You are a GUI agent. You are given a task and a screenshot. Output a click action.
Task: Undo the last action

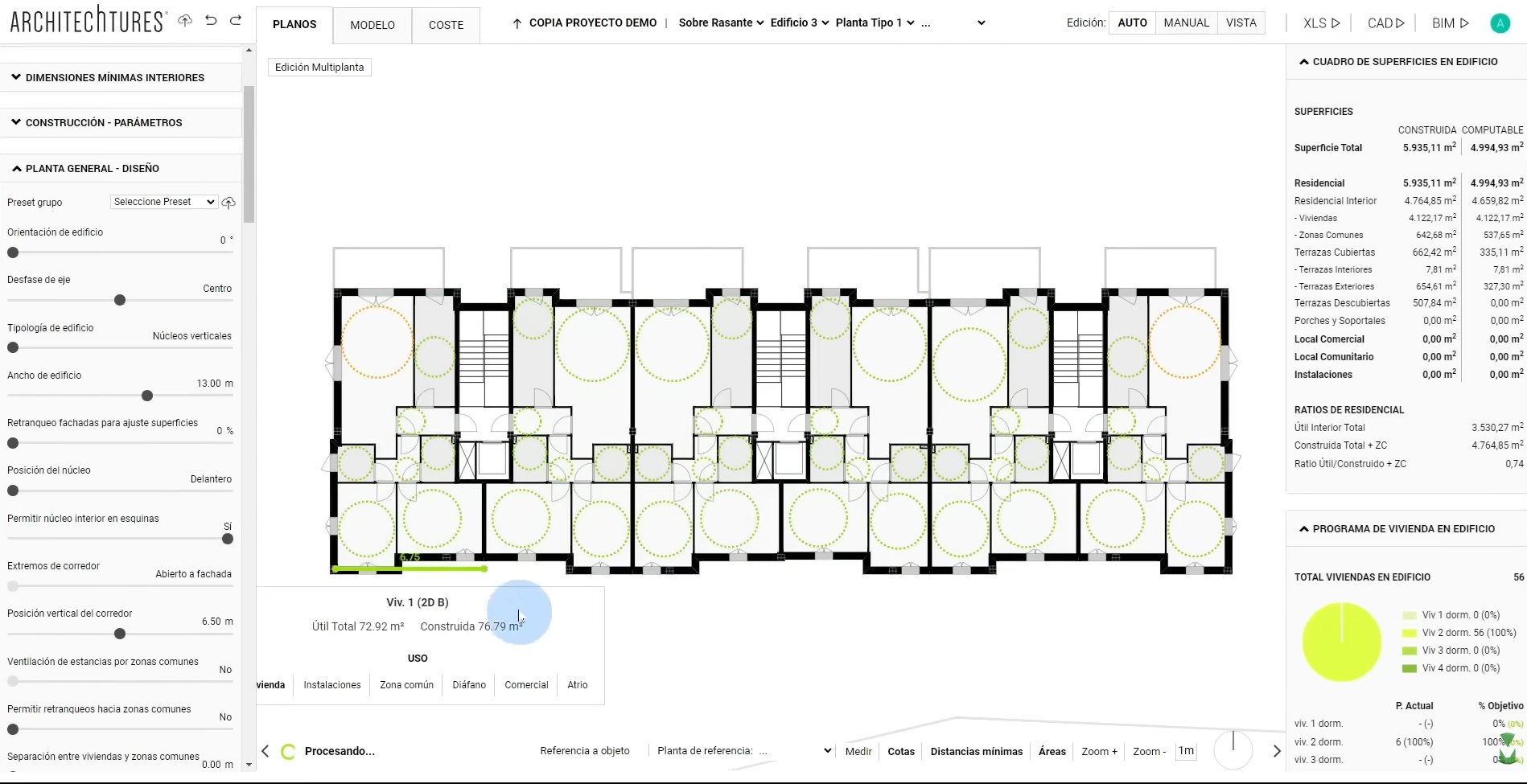pyautogui.click(x=211, y=21)
